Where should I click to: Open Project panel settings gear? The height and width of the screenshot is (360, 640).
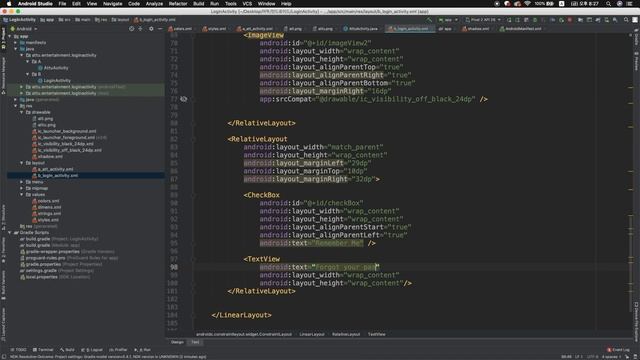point(151,29)
